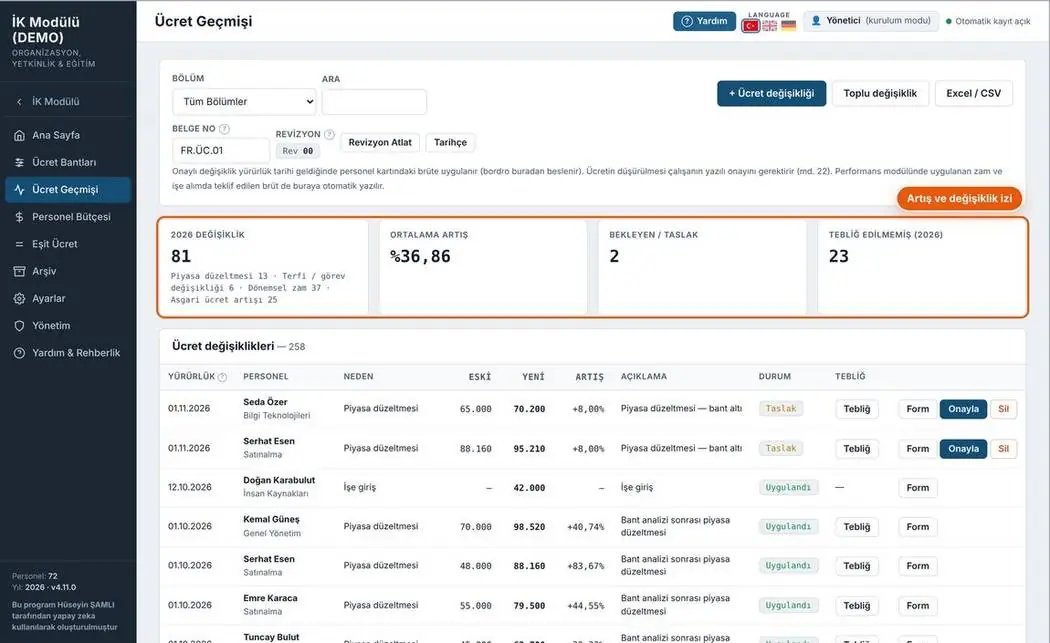
Task: Click the help icon next to REVİZYON
Action: pos(329,135)
